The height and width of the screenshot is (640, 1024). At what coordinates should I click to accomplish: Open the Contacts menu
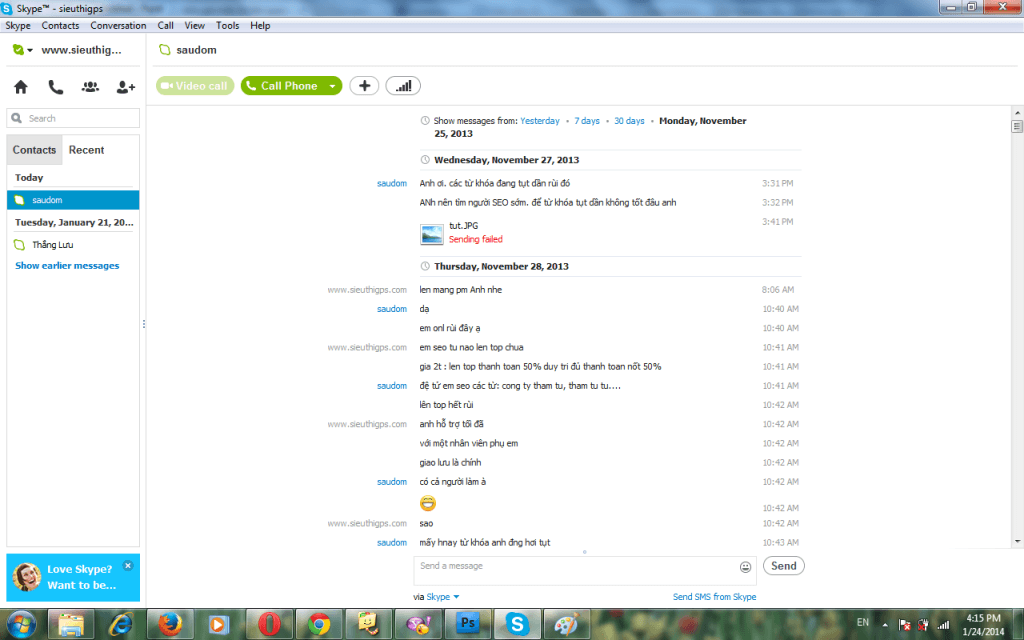tap(60, 25)
